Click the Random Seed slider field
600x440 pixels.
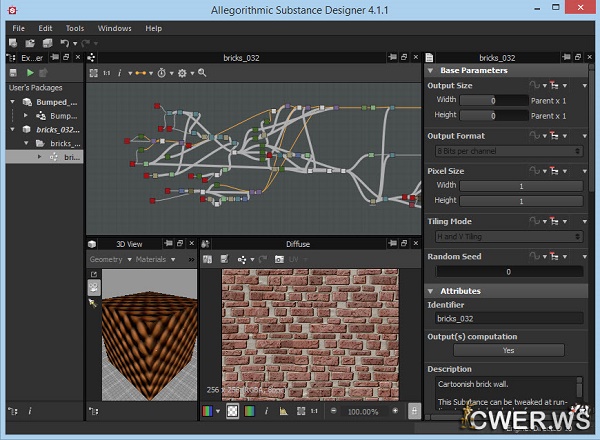[x=508, y=271]
